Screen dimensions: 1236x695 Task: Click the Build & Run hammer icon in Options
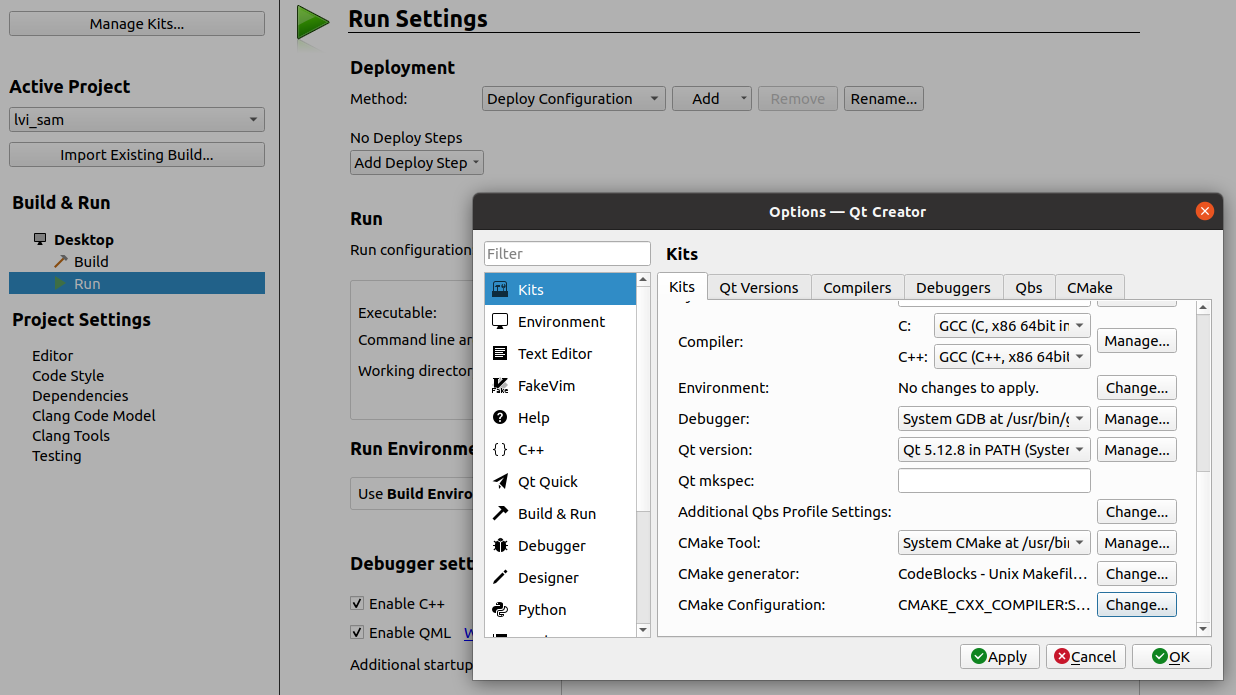(500, 514)
